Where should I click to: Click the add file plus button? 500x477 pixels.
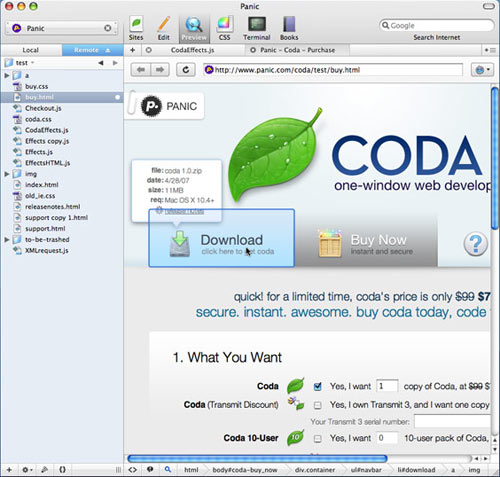[x=9, y=470]
